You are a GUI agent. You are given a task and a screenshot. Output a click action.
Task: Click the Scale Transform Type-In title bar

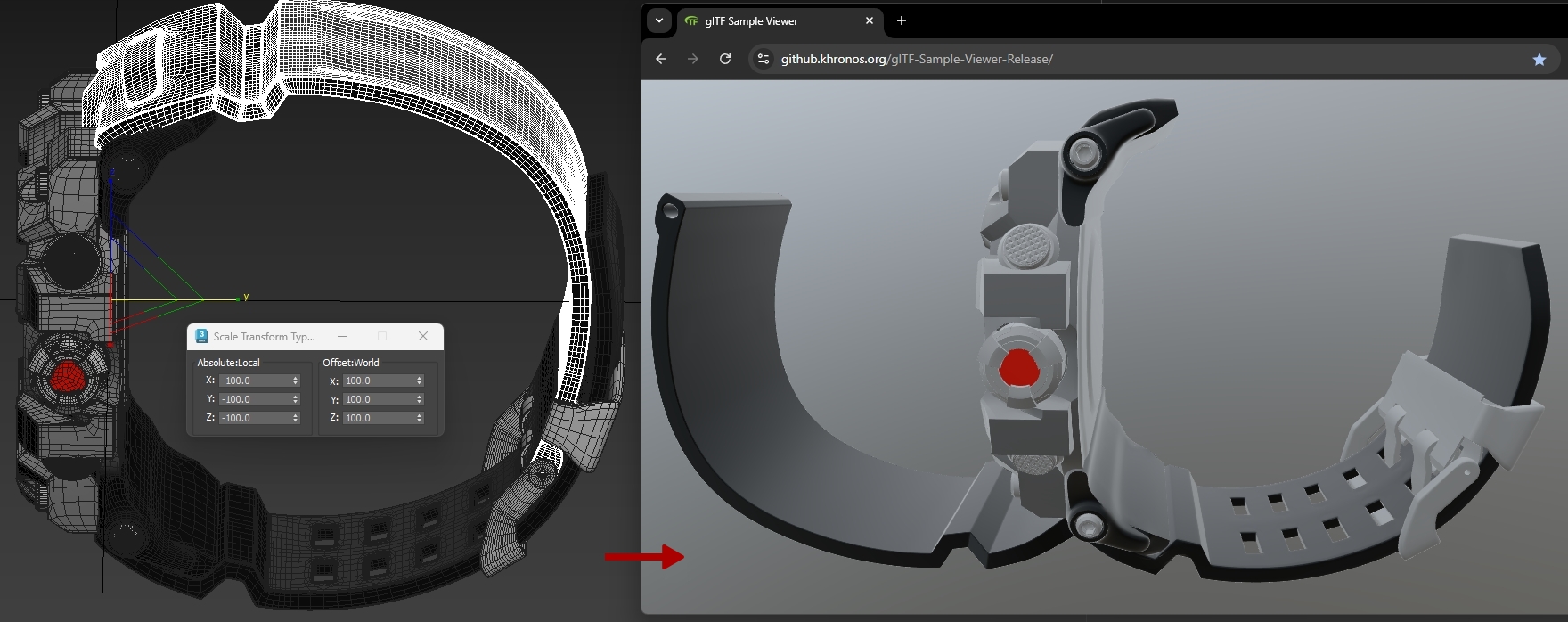[315, 336]
